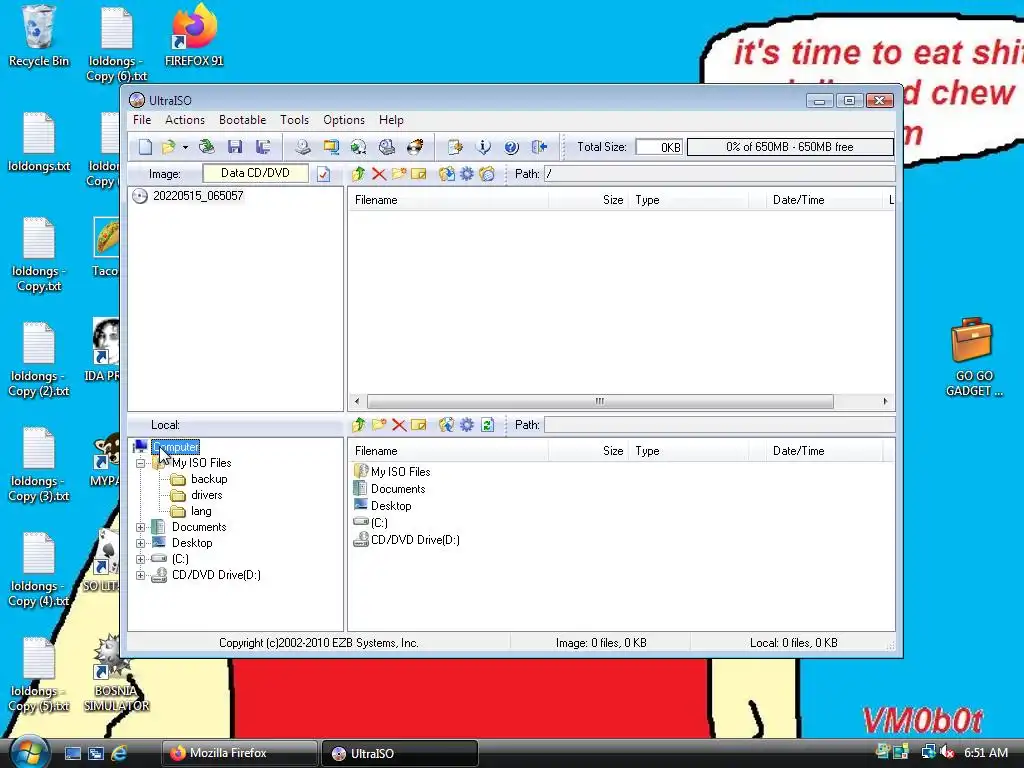The width and height of the screenshot is (1024, 768).
Task: Click the Extract files icon in Image toolbar
Action: click(x=447, y=174)
